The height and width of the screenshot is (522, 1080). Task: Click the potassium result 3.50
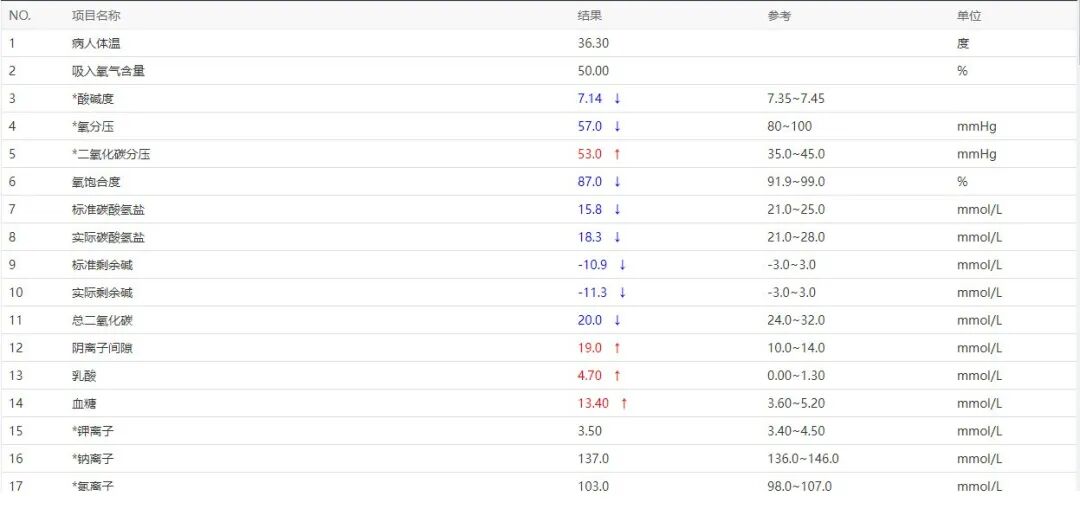coord(590,431)
